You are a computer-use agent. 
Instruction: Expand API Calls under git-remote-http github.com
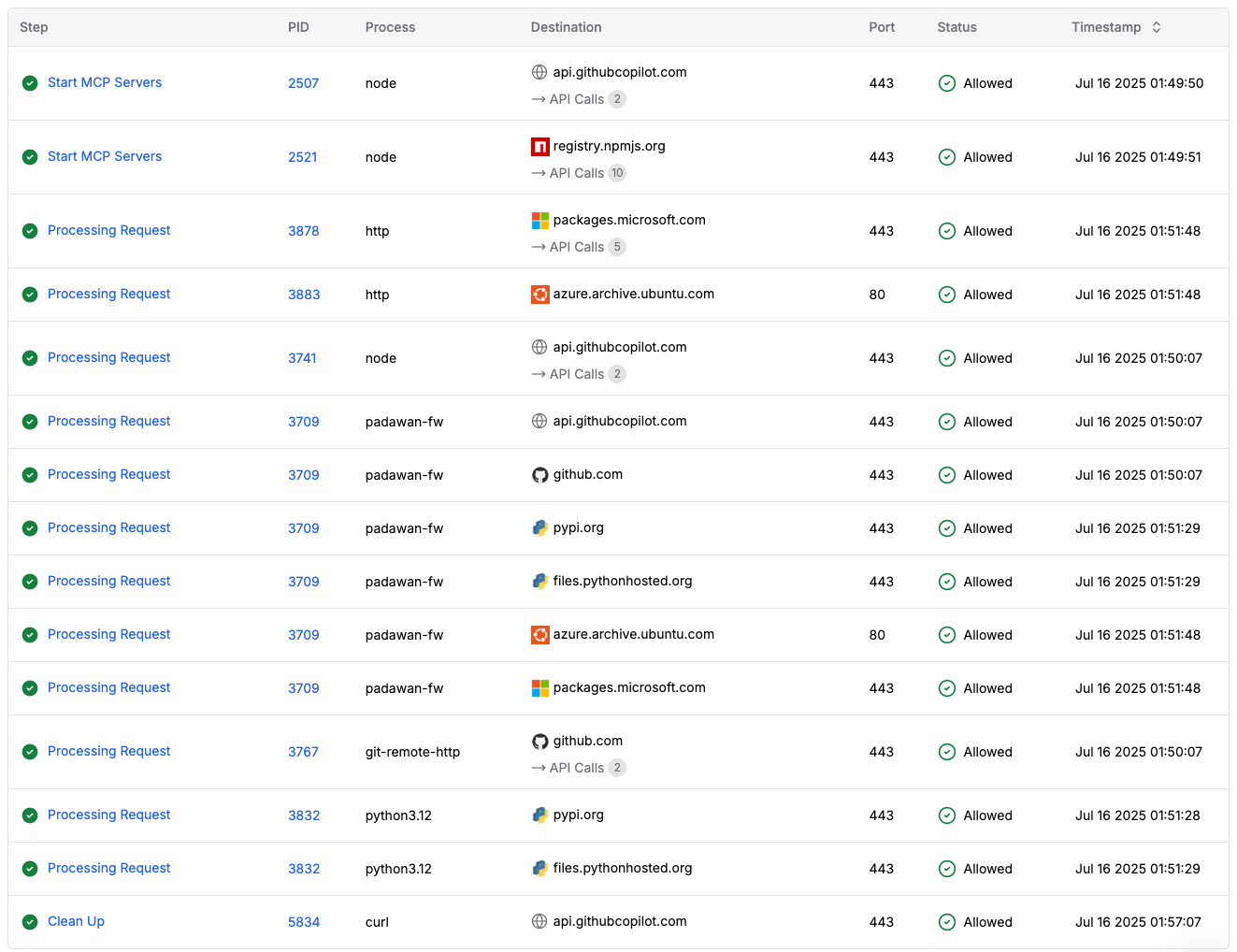tap(578, 768)
